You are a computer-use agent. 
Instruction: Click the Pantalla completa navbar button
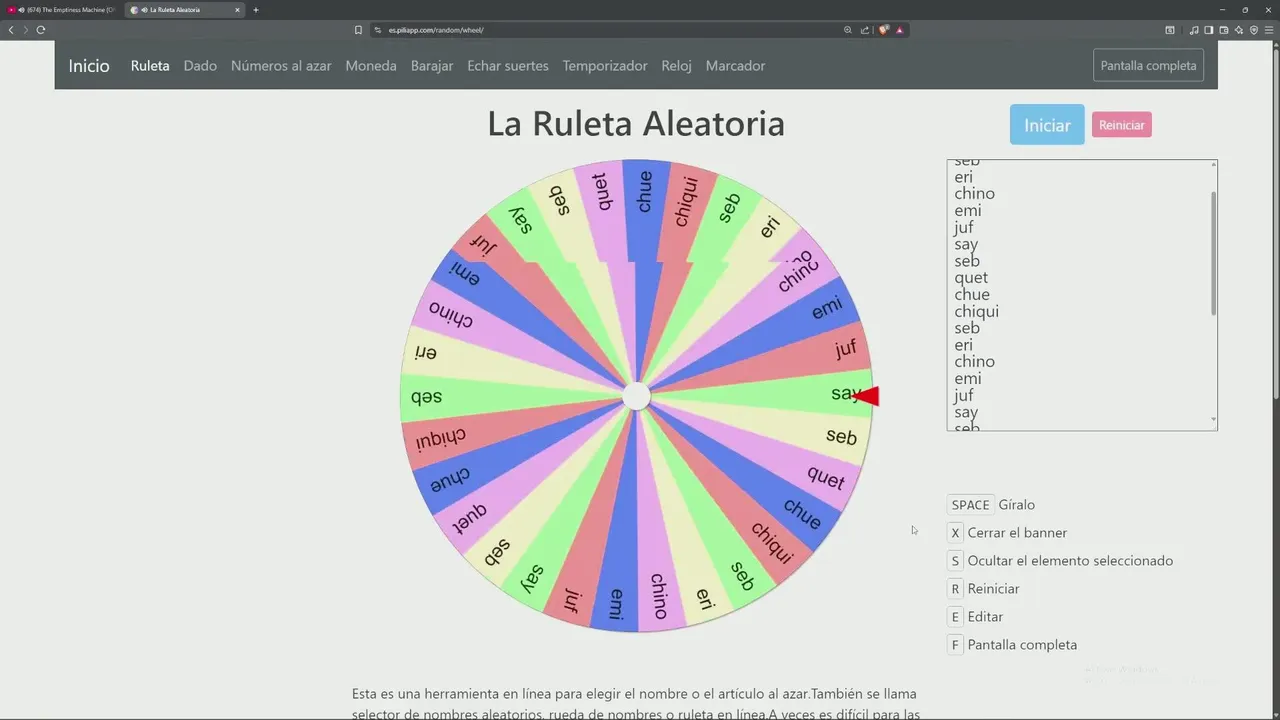[x=1149, y=66]
